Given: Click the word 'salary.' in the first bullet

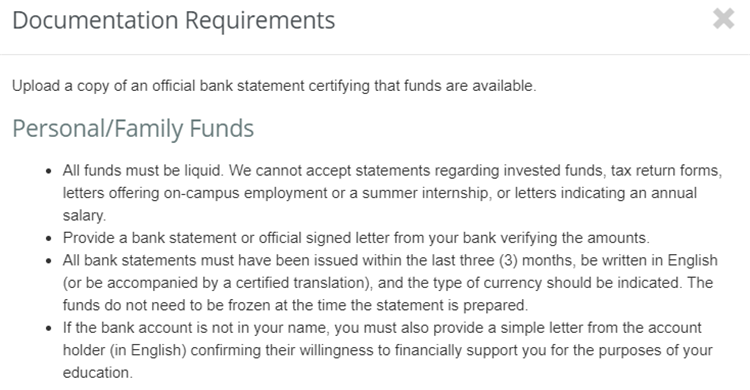Looking at the screenshot, I should pyautogui.click(x=84, y=215).
